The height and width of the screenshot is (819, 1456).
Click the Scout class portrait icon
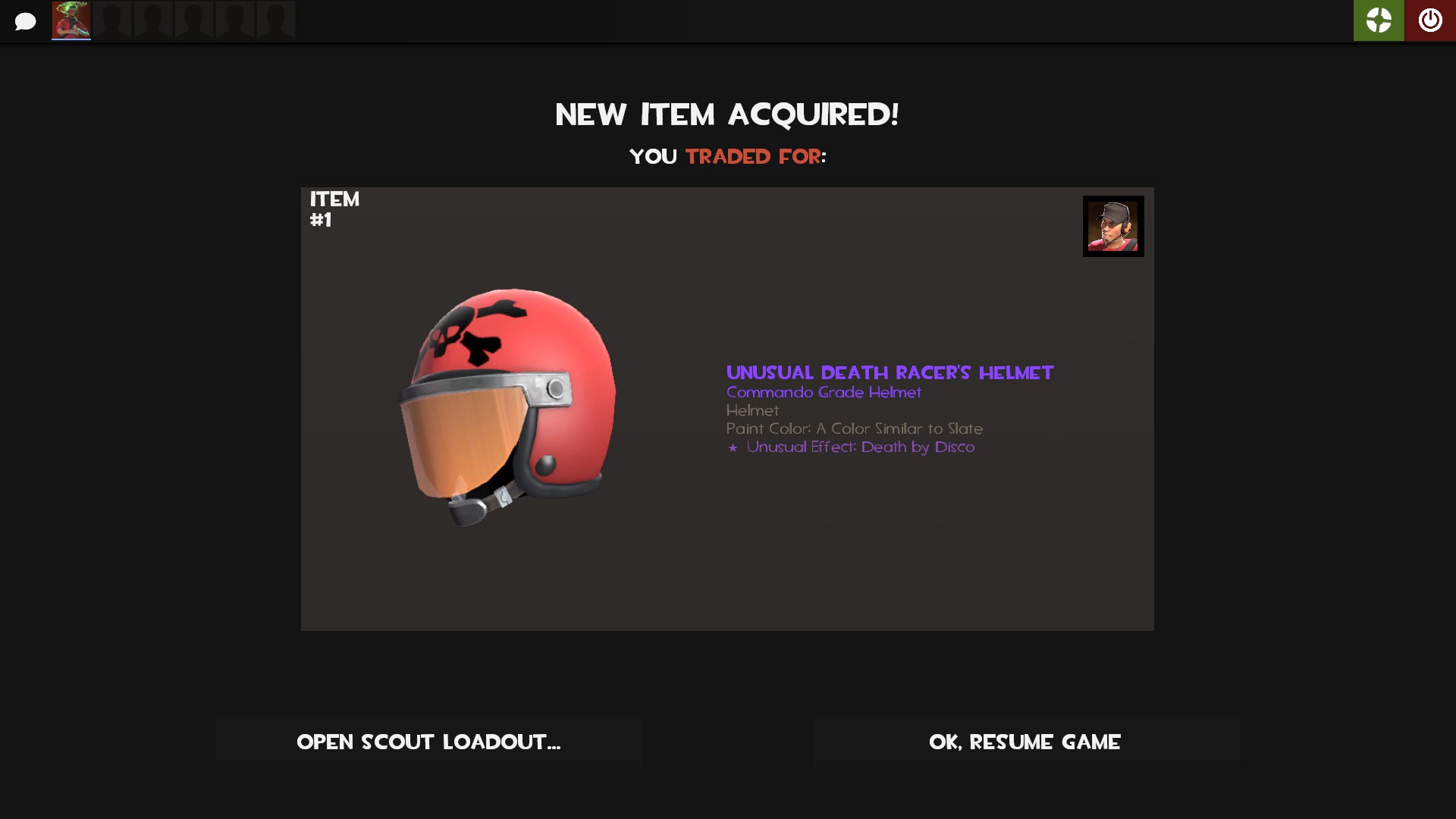(1112, 226)
